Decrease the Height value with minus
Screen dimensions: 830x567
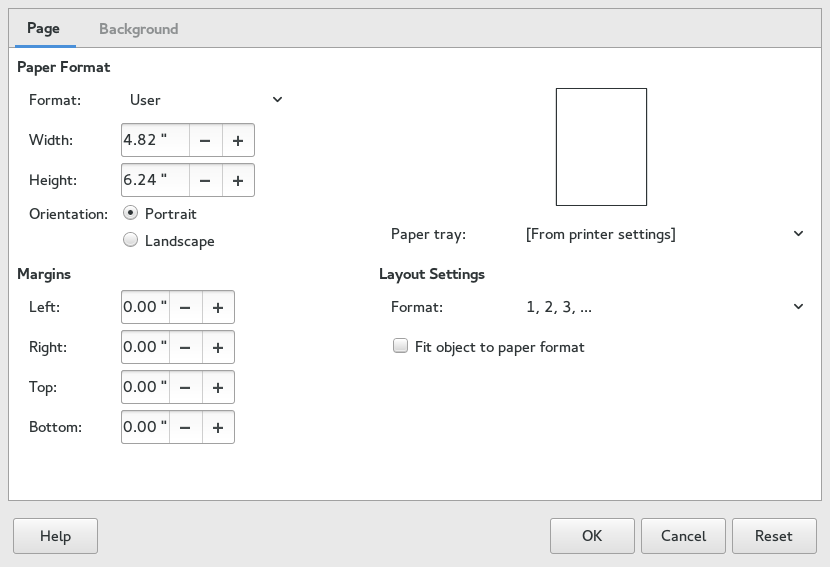coord(205,181)
